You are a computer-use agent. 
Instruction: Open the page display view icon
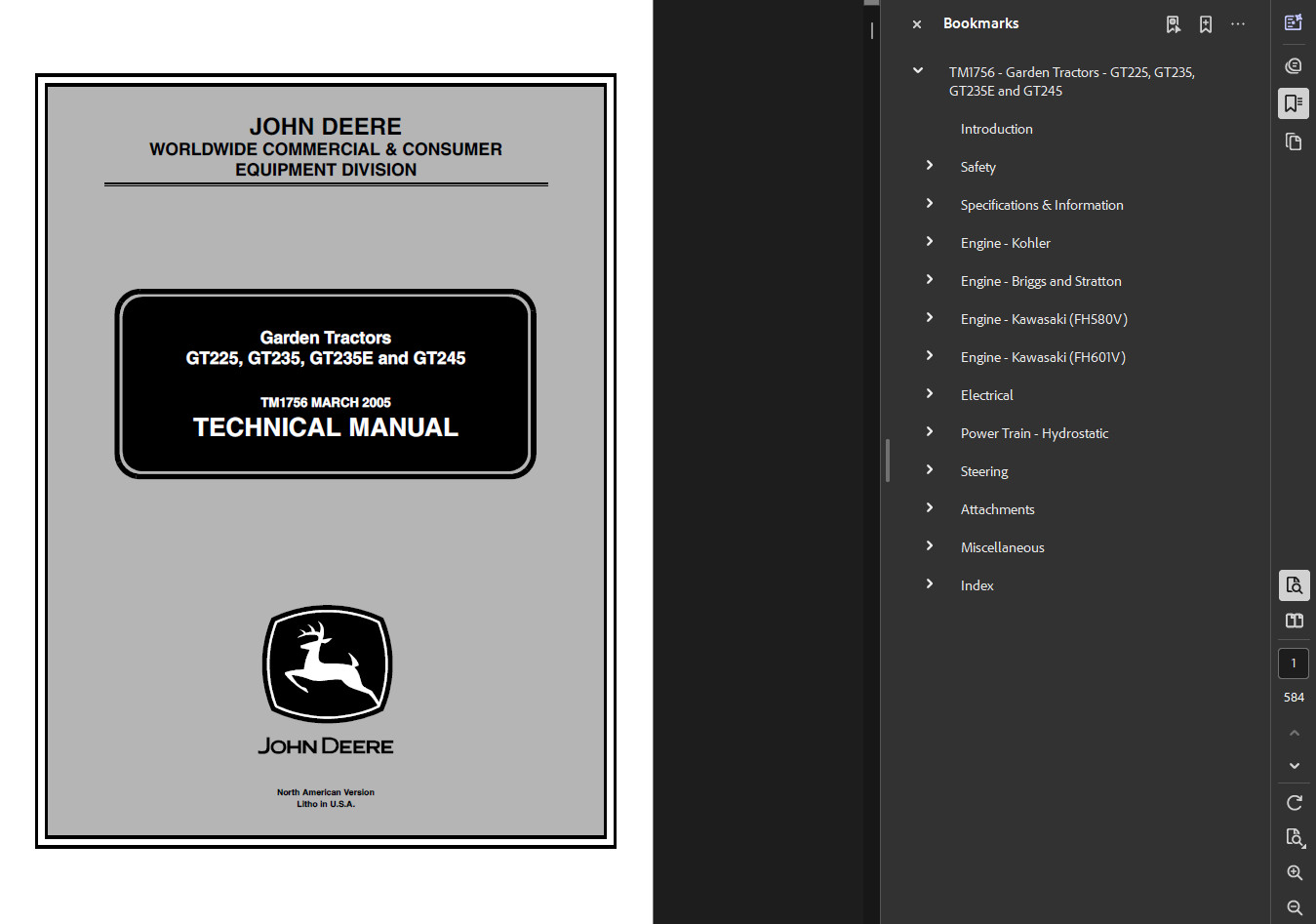[1294, 621]
